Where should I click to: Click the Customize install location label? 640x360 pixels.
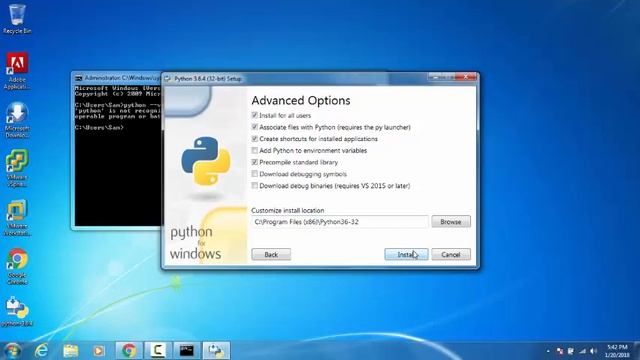288,210
